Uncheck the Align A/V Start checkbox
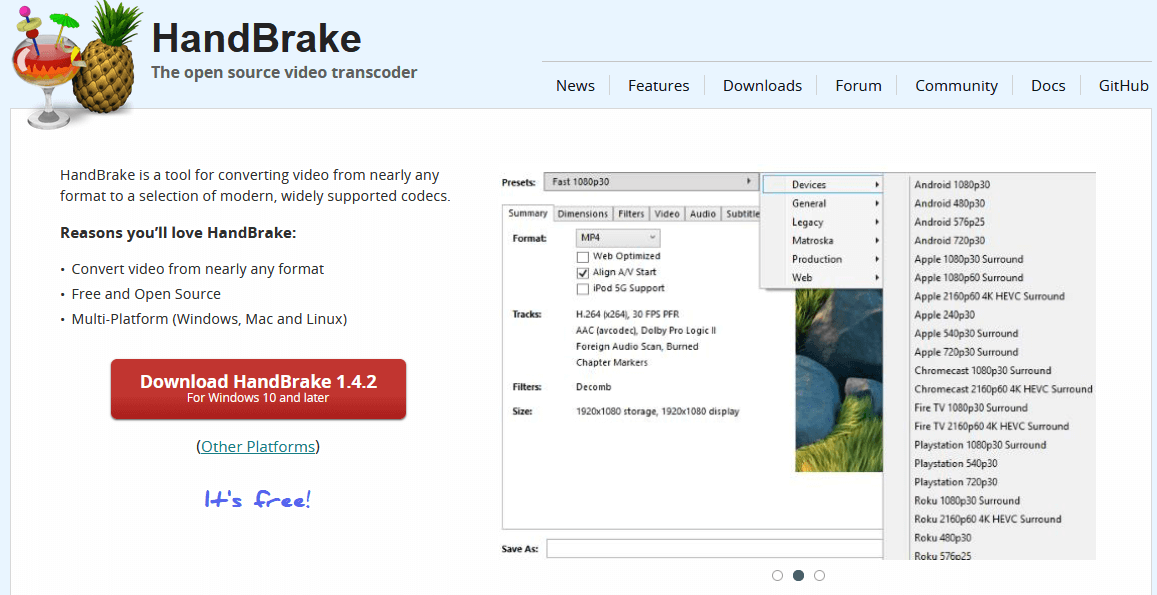This screenshot has width=1157, height=595. (x=583, y=272)
